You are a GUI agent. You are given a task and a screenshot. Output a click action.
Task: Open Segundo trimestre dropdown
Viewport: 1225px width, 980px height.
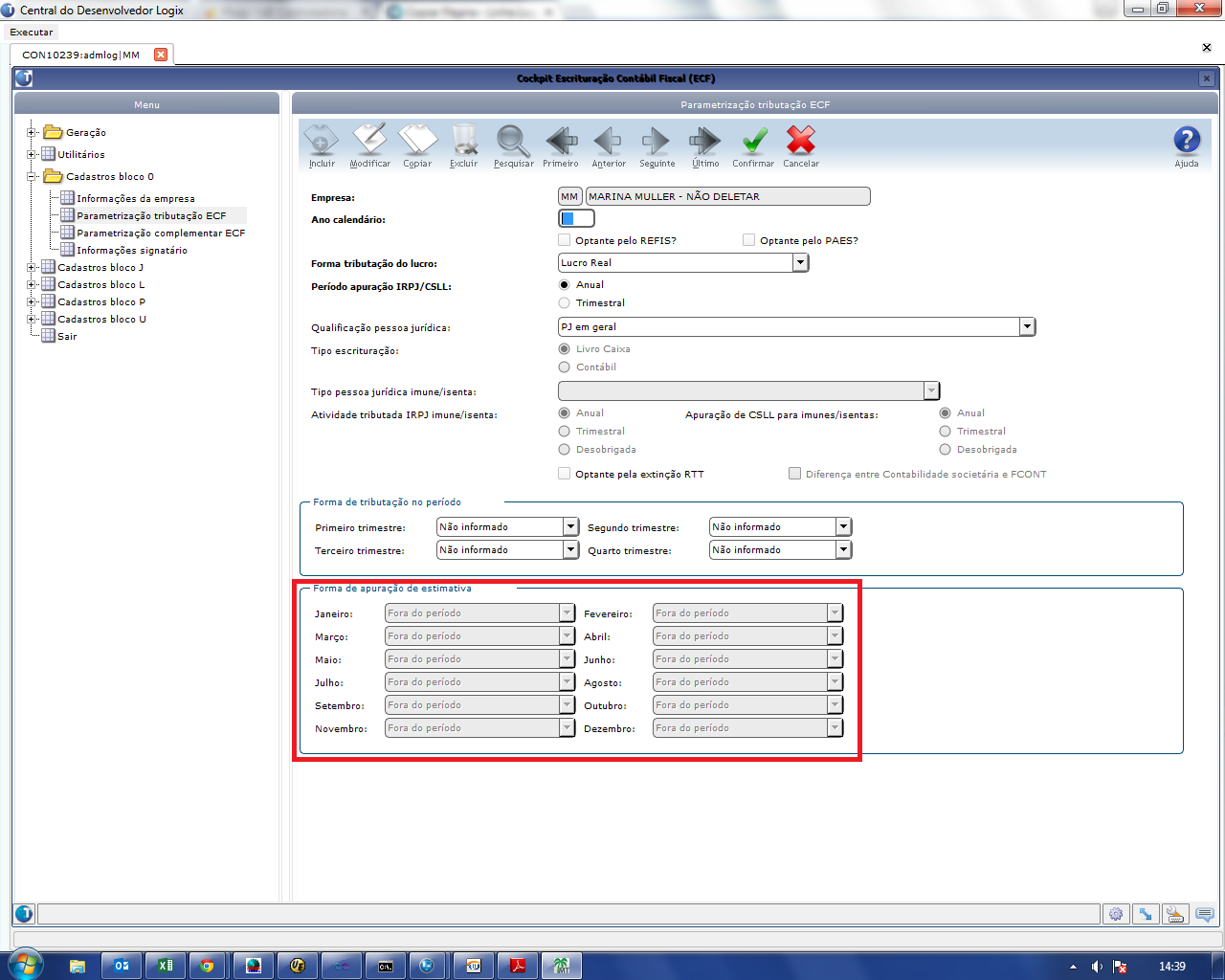click(843, 526)
